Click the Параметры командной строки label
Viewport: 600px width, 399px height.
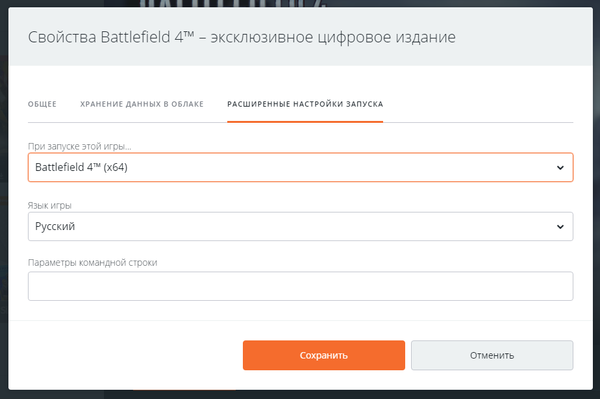[93, 262]
